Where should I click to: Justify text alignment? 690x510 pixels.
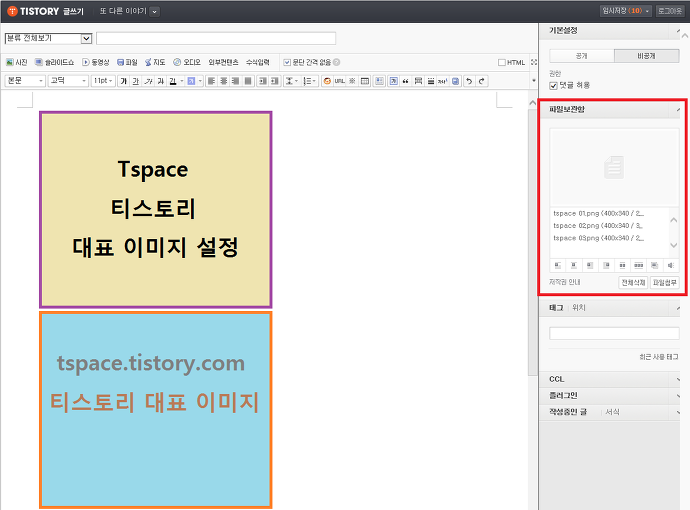click(248, 81)
